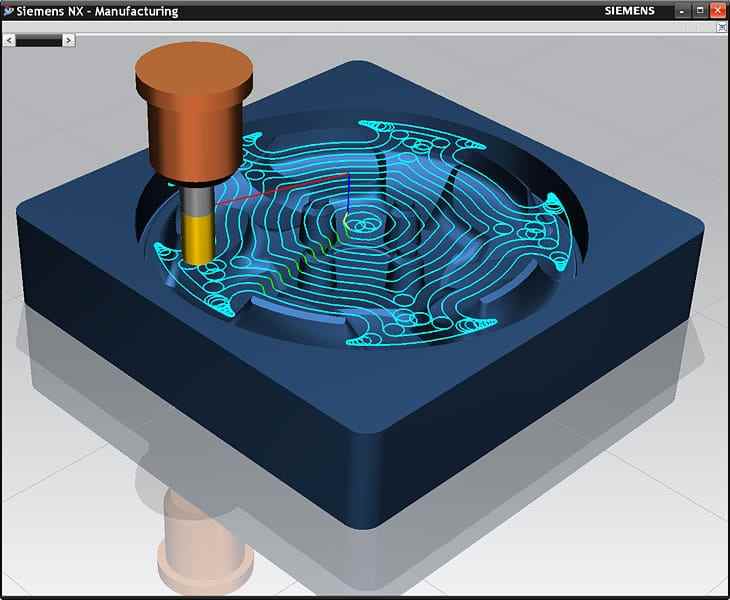Screen dimensions: 730x600
Task: Click the cyan toolpath center loop
Action: [360, 228]
